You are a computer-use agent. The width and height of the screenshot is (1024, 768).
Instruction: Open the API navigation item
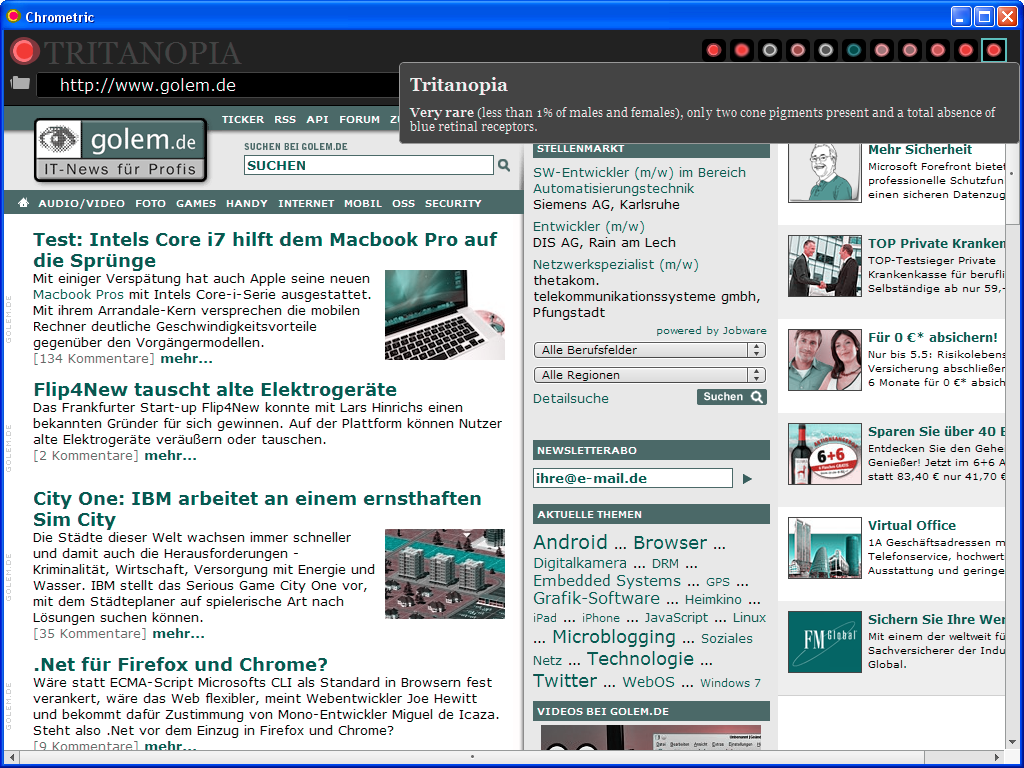(x=317, y=120)
